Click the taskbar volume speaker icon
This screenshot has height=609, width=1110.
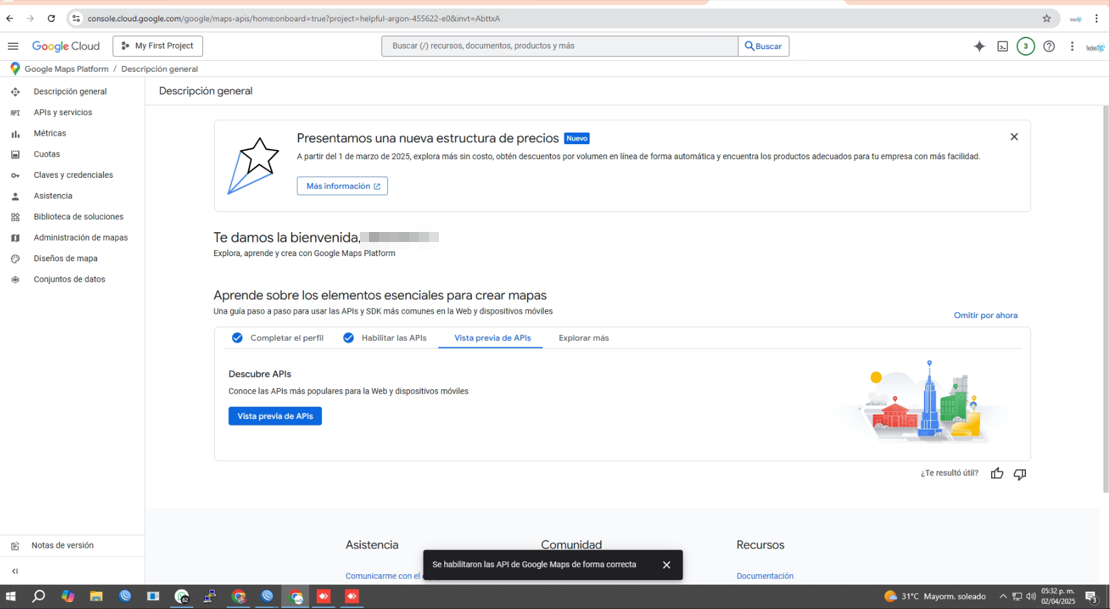pyautogui.click(x=1031, y=596)
